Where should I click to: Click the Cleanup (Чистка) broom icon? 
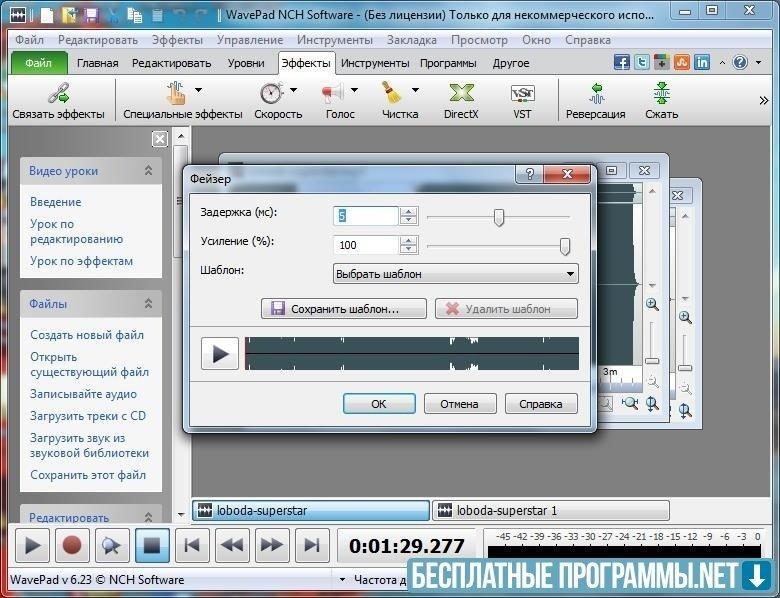tap(392, 93)
